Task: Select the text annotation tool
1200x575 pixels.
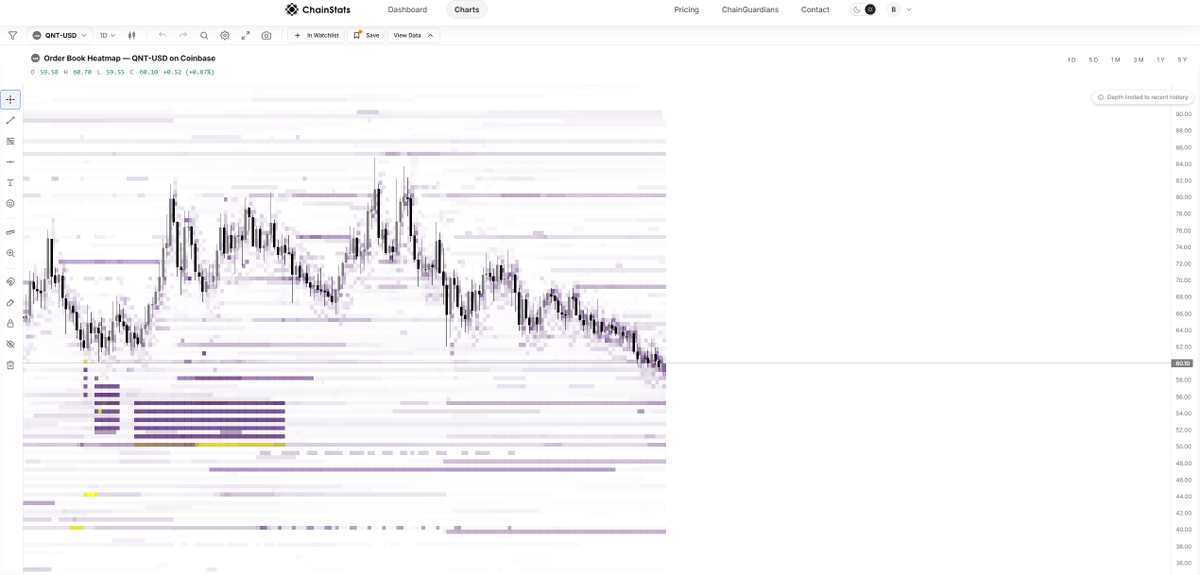Action: click(x=11, y=182)
